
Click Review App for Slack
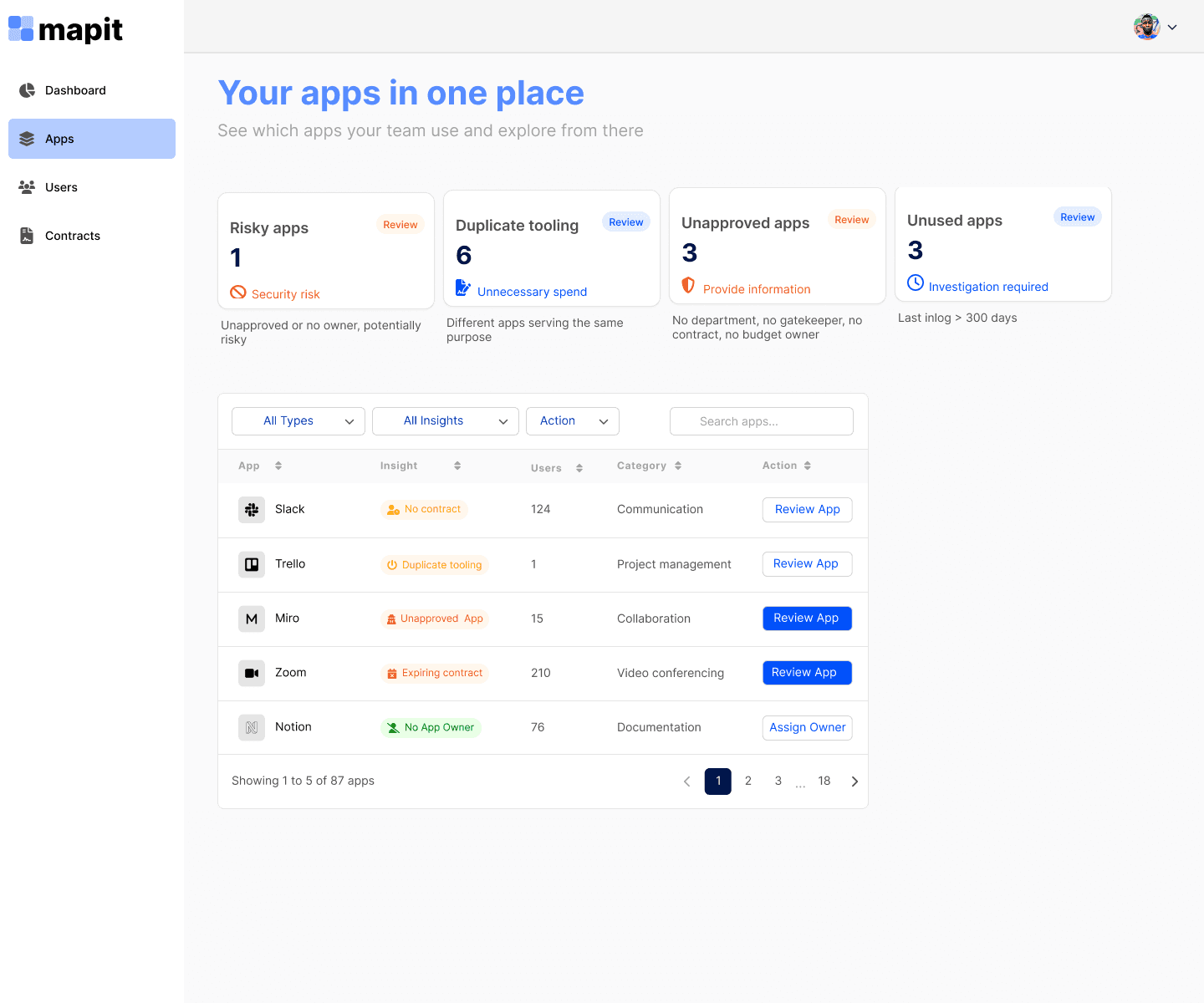point(808,510)
